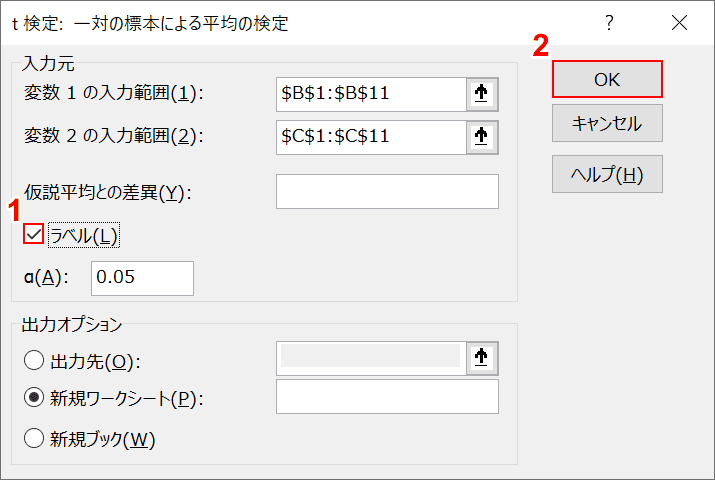Click the 仮説平均との差異(Y) input box
The width and height of the screenshot is (715, 480).
[x=387, y=191]
